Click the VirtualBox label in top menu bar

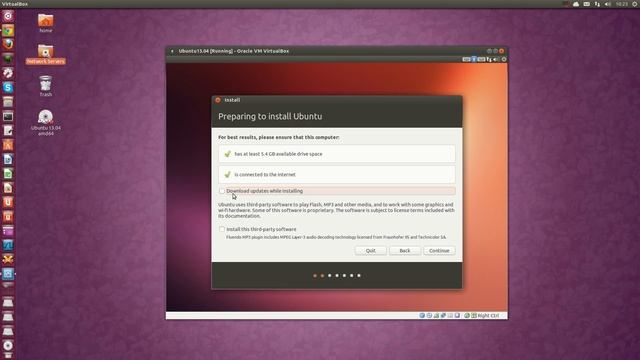pos(15,4)
